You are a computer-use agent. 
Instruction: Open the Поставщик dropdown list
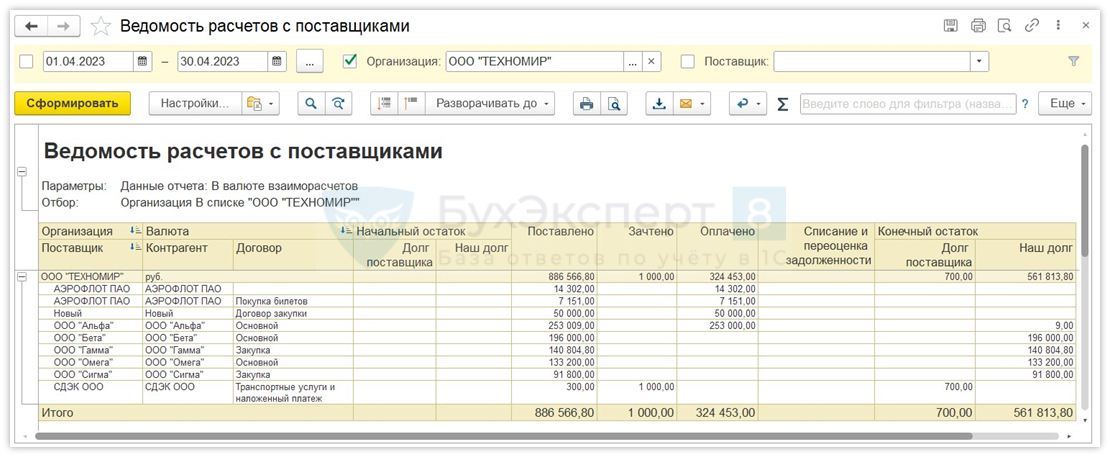(x=978, y=61)
